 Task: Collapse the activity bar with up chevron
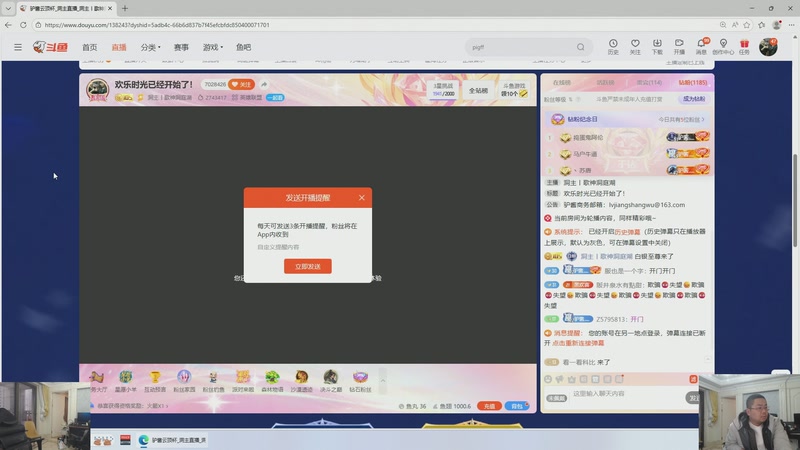383,381
